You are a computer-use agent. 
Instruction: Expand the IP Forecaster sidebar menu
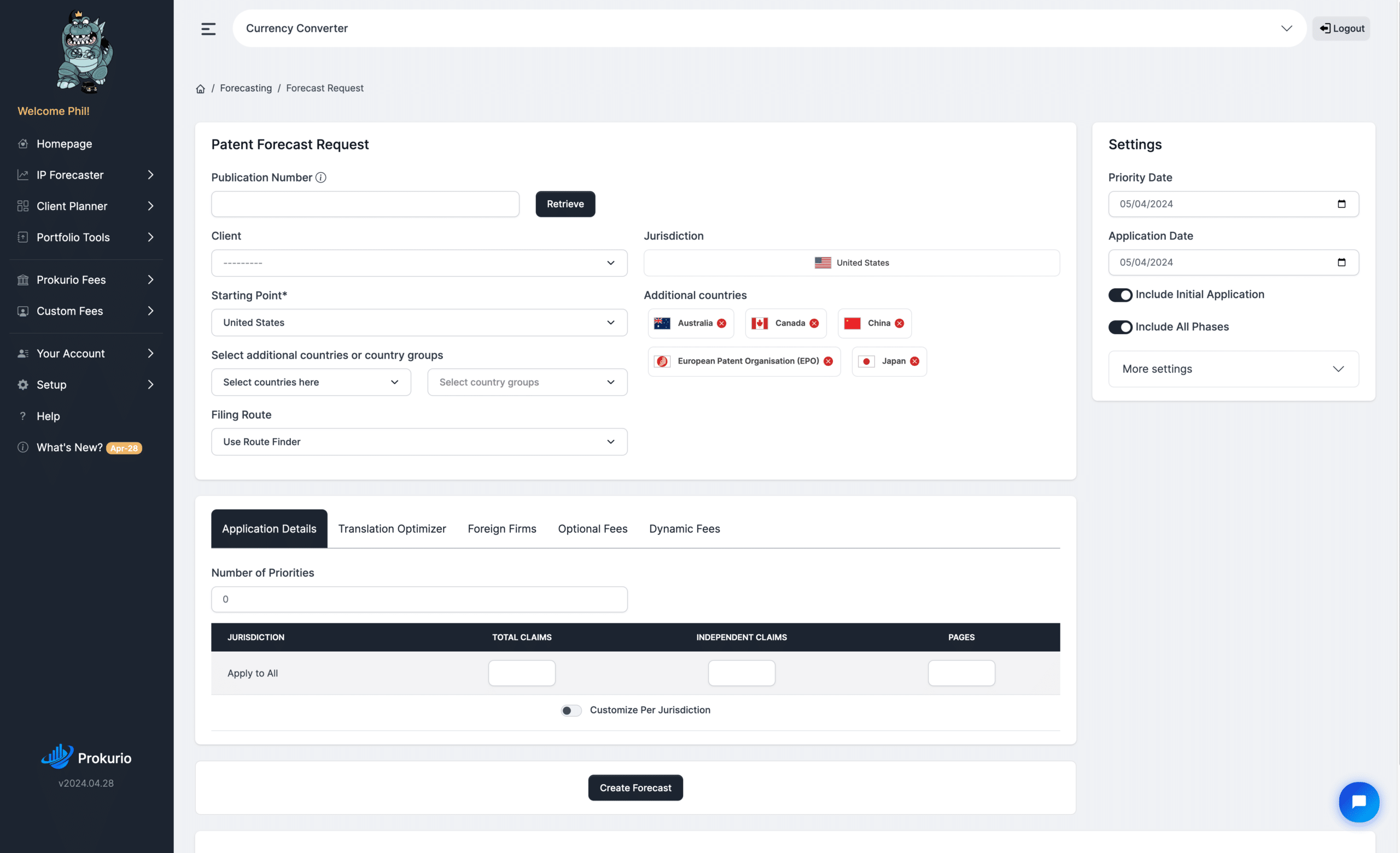coord(86,175)
